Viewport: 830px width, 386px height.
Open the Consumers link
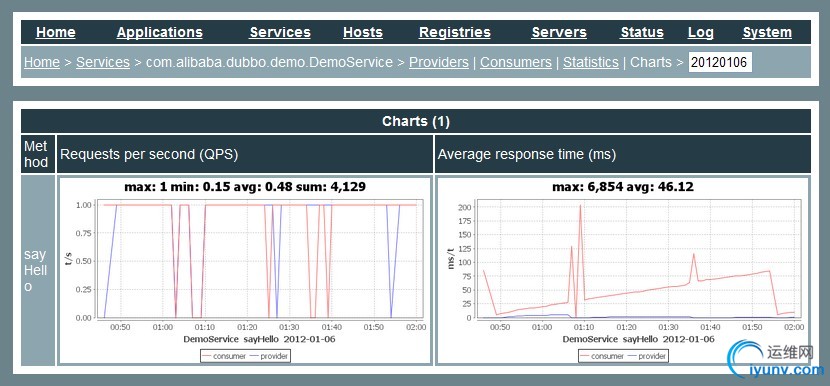pyautogui.click(x=516, y=62)
